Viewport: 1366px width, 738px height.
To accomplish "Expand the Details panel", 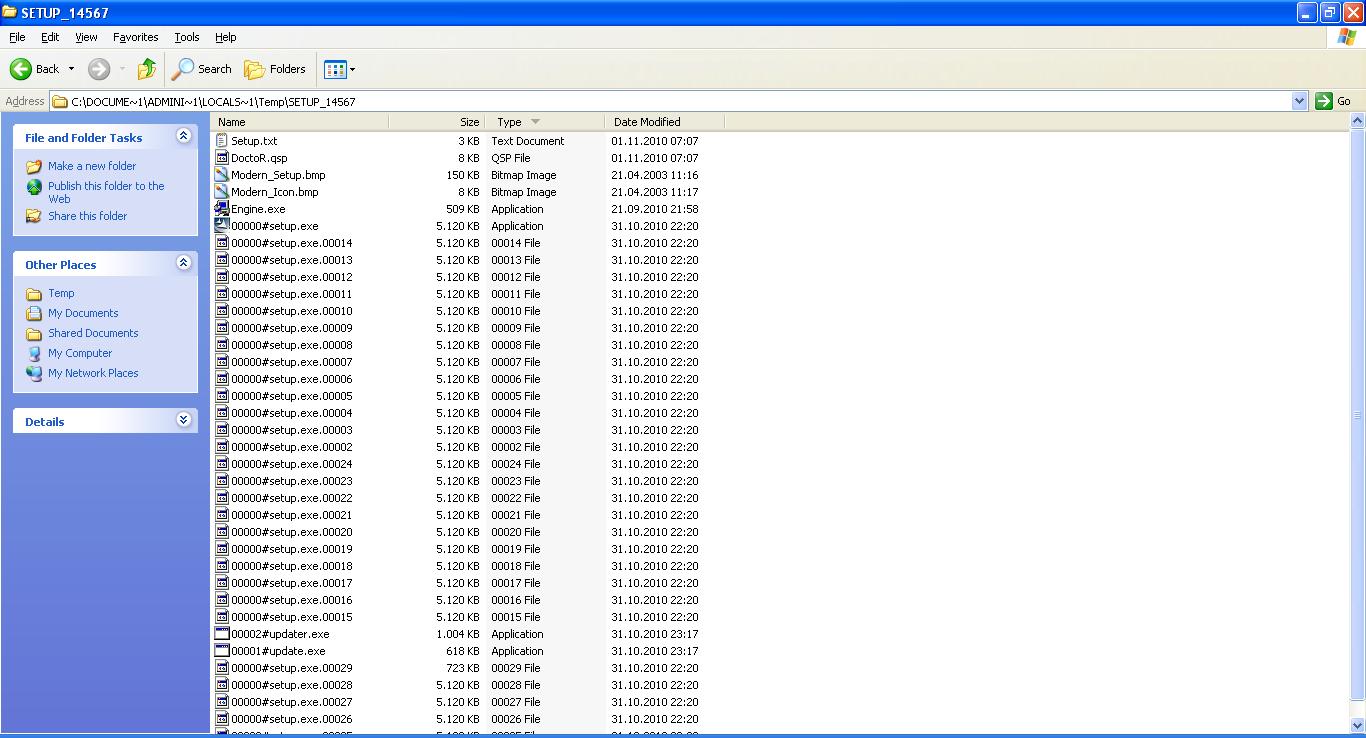I will (183, 420).
